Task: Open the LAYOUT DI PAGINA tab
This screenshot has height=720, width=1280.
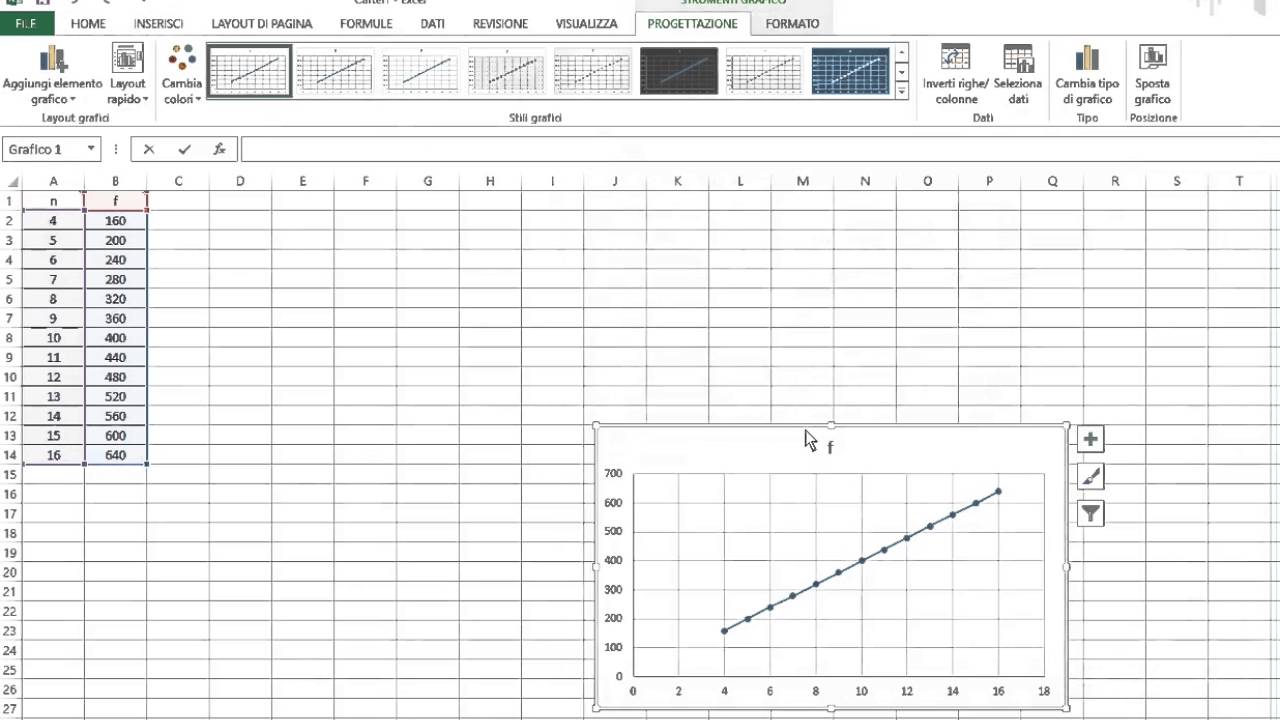Action: (262, 23)
